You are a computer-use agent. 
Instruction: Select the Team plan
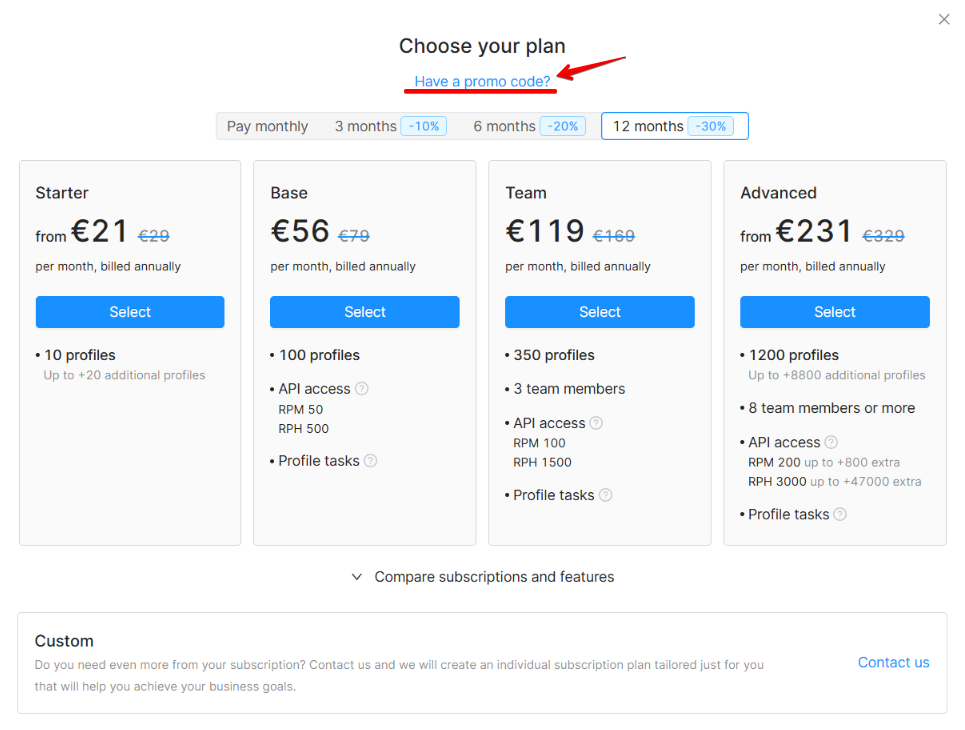(600, 312)
